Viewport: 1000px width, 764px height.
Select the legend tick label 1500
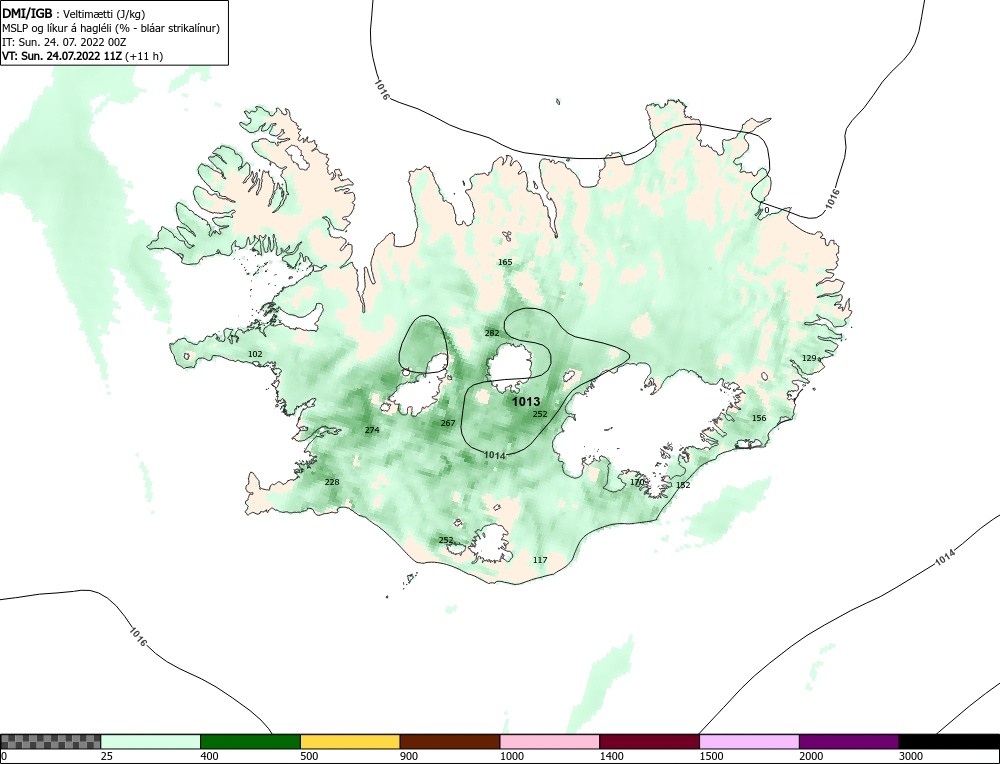[x=710, y=756]
